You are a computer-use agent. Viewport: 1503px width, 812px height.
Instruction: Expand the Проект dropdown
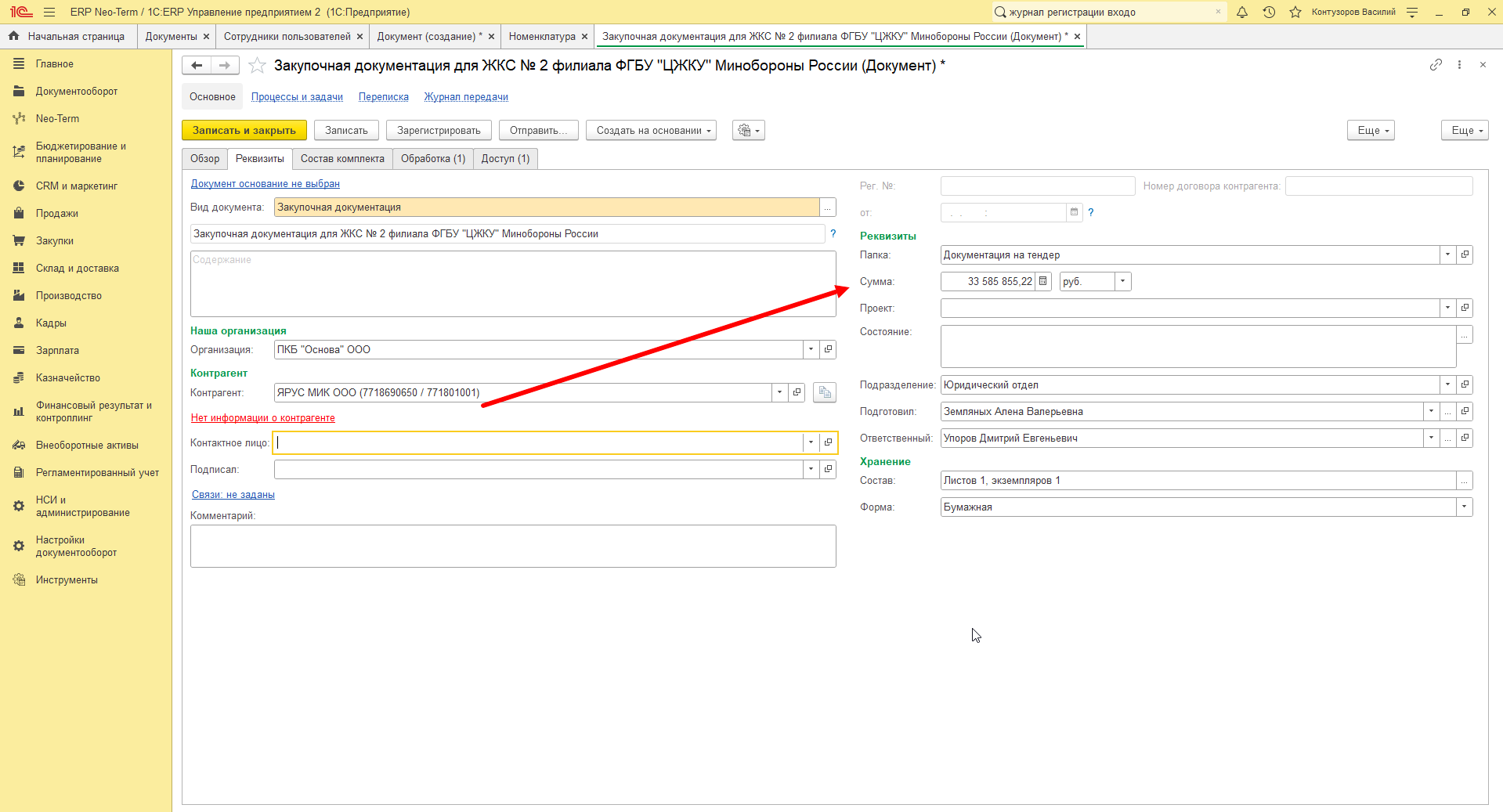point(1447,308)
